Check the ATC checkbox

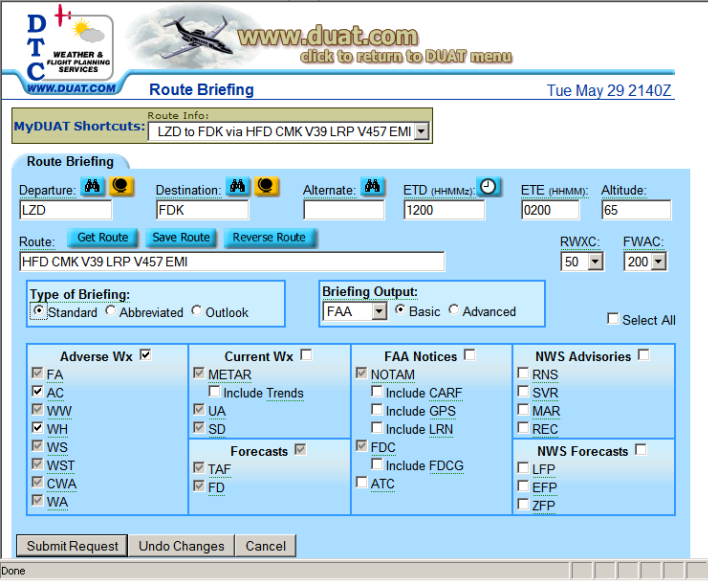pos(362,482)
